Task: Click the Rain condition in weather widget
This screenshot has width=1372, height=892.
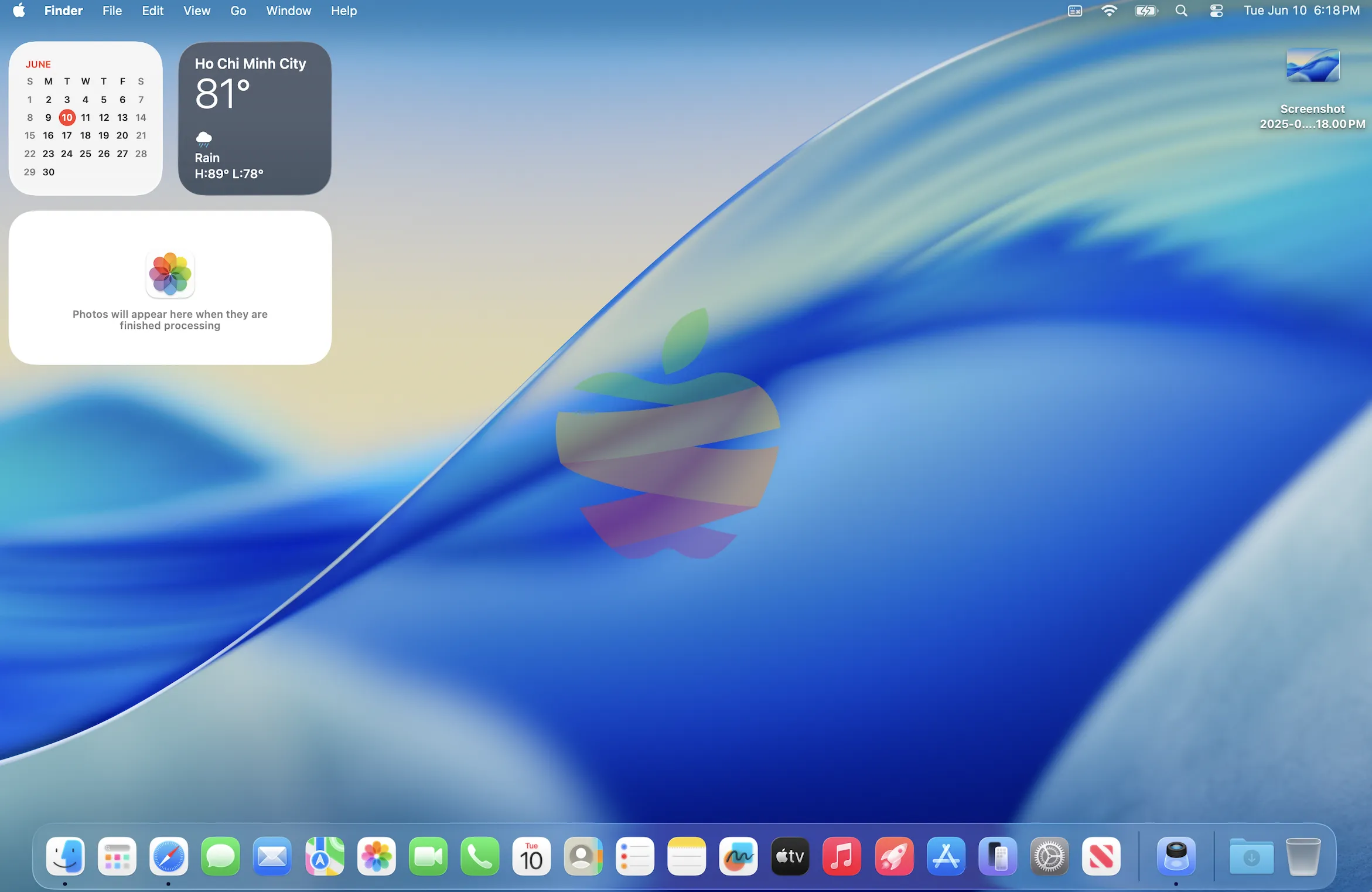Action: 207,158
